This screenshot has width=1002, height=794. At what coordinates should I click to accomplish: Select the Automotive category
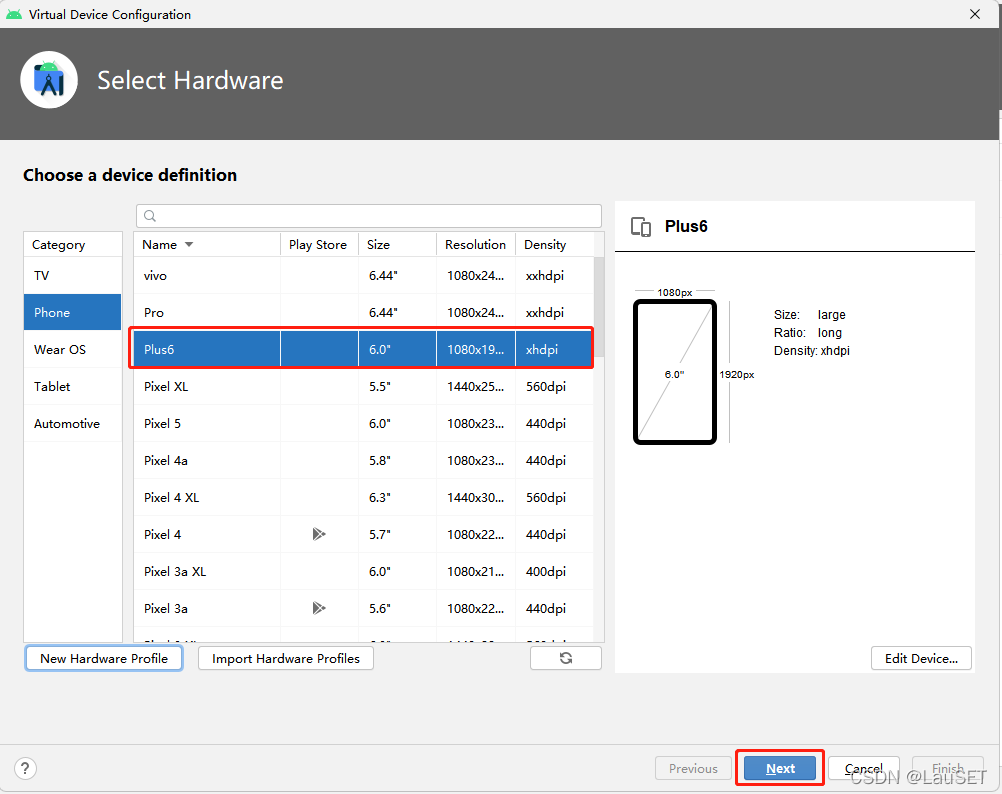[73, 424]
